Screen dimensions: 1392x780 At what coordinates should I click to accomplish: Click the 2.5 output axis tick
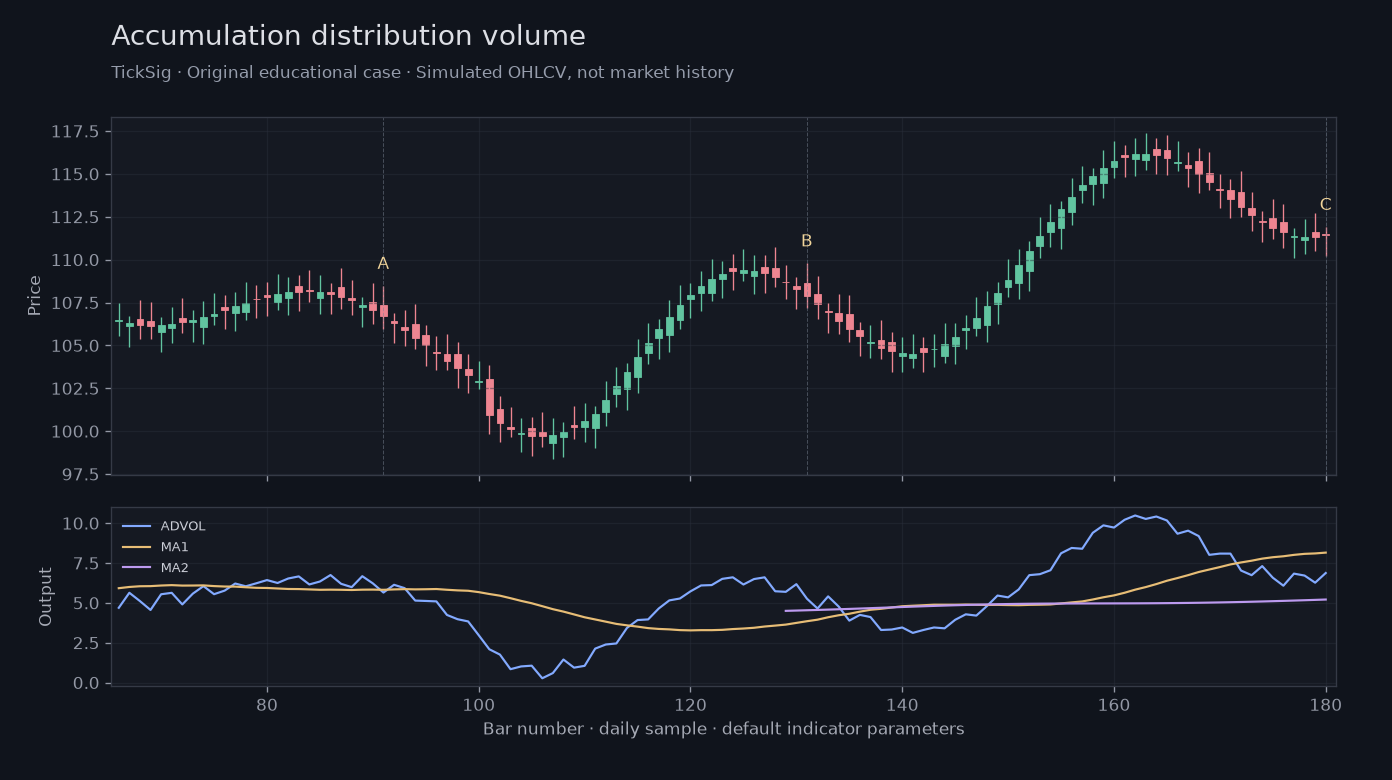pos(86,643)
